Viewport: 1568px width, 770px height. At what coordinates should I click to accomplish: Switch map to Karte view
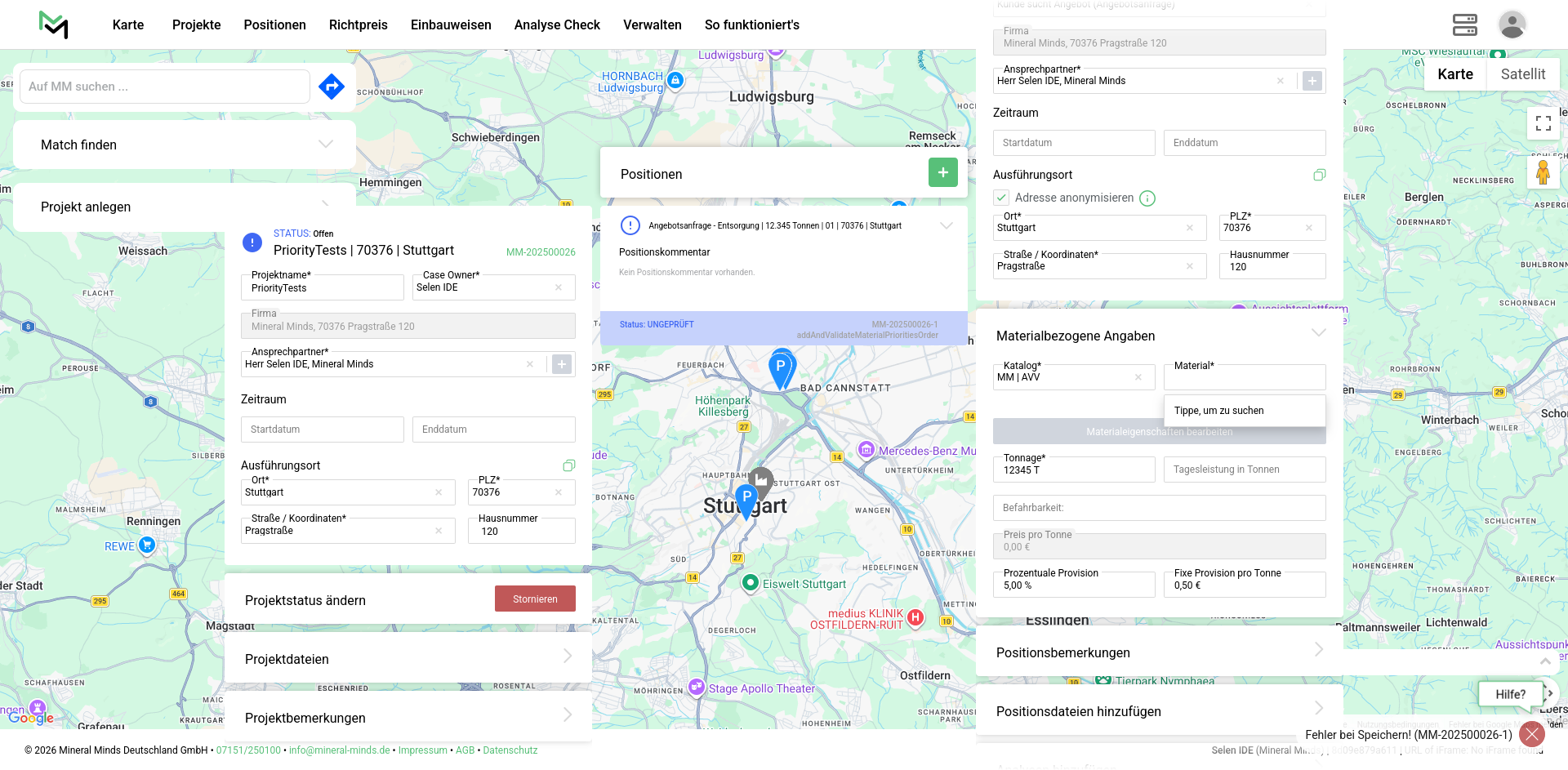1454,74
